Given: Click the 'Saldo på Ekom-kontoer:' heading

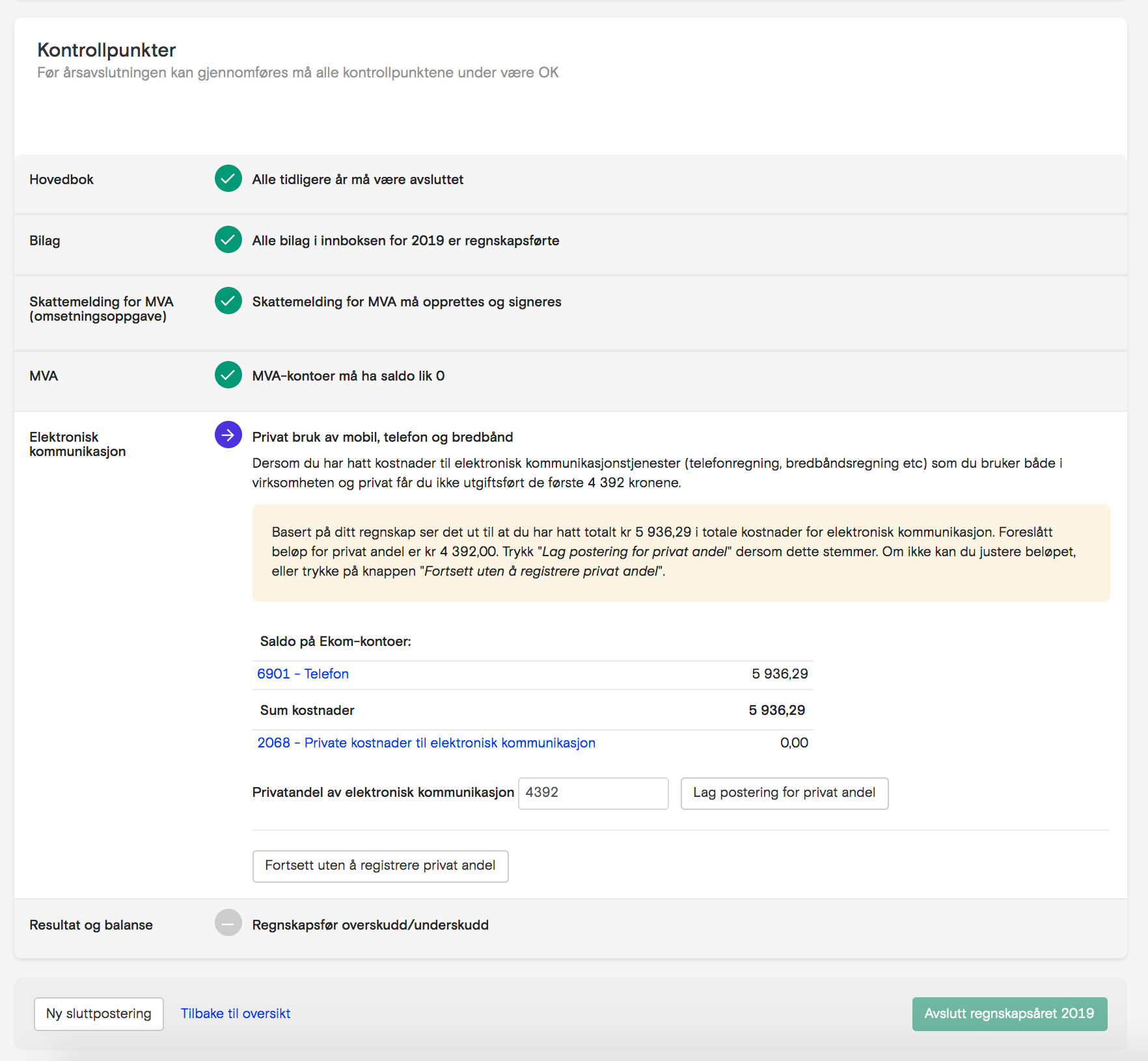Looking at the screenshot, I should point(336,641).
